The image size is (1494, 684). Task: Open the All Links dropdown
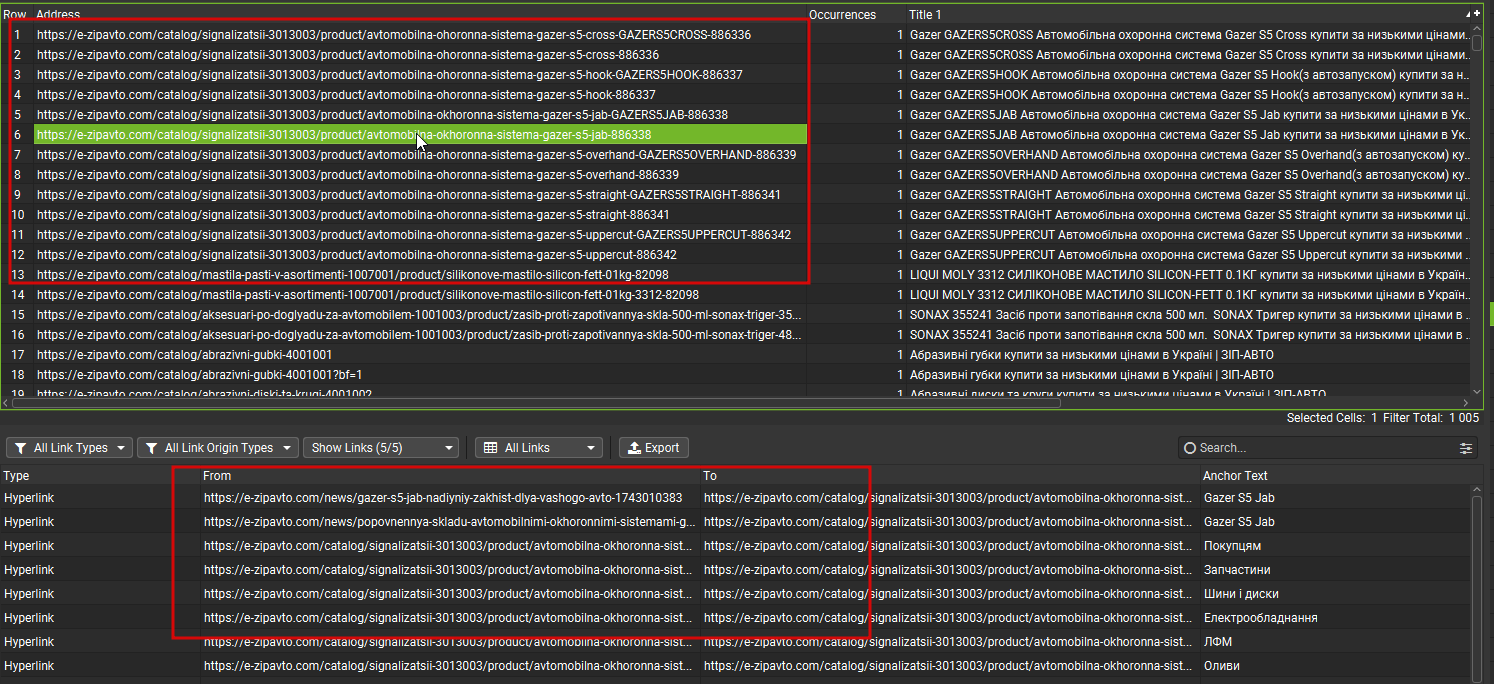click(539, 448)
